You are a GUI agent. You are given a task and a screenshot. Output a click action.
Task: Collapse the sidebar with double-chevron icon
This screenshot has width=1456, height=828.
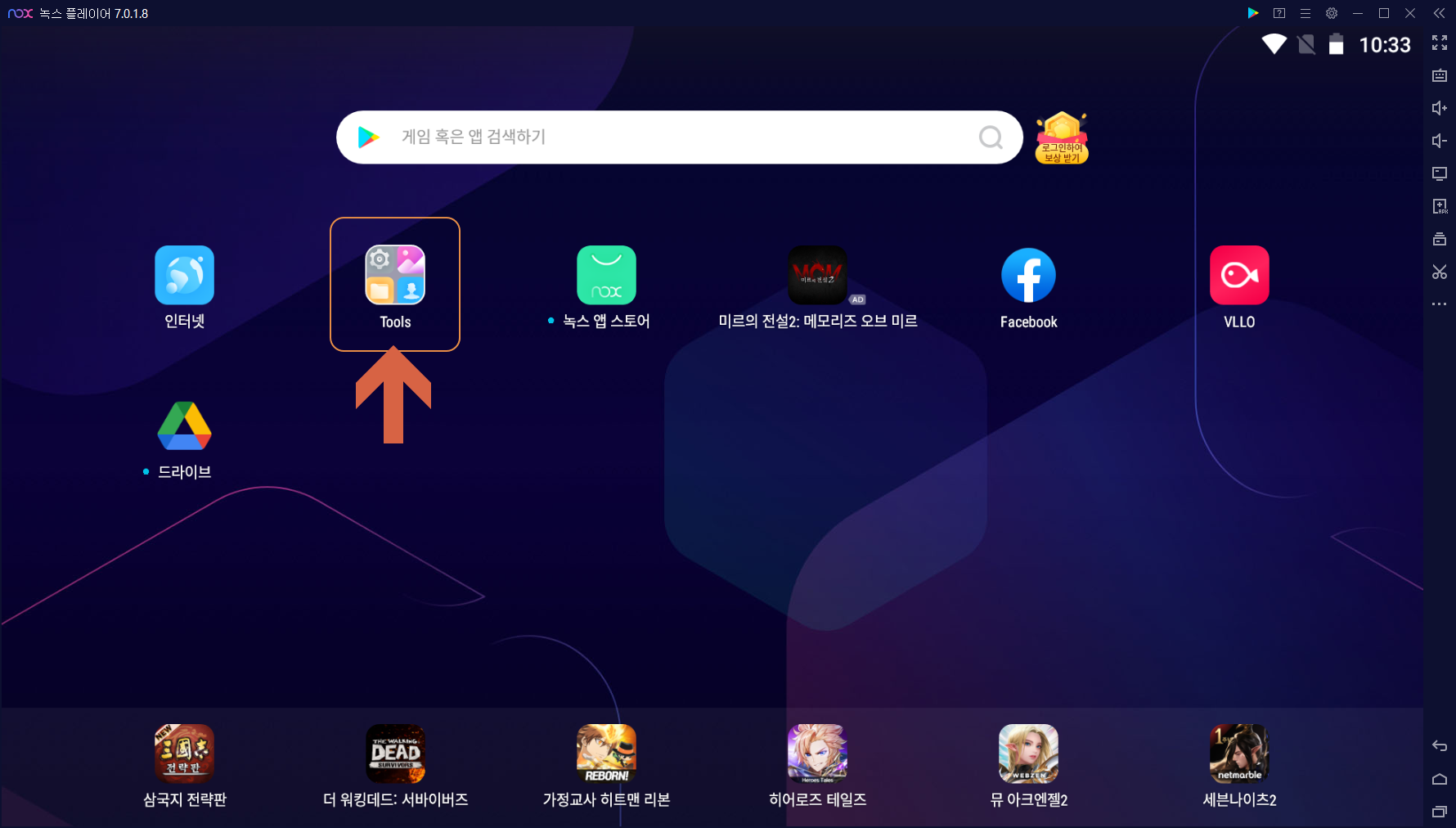[x=1440, y=13]
